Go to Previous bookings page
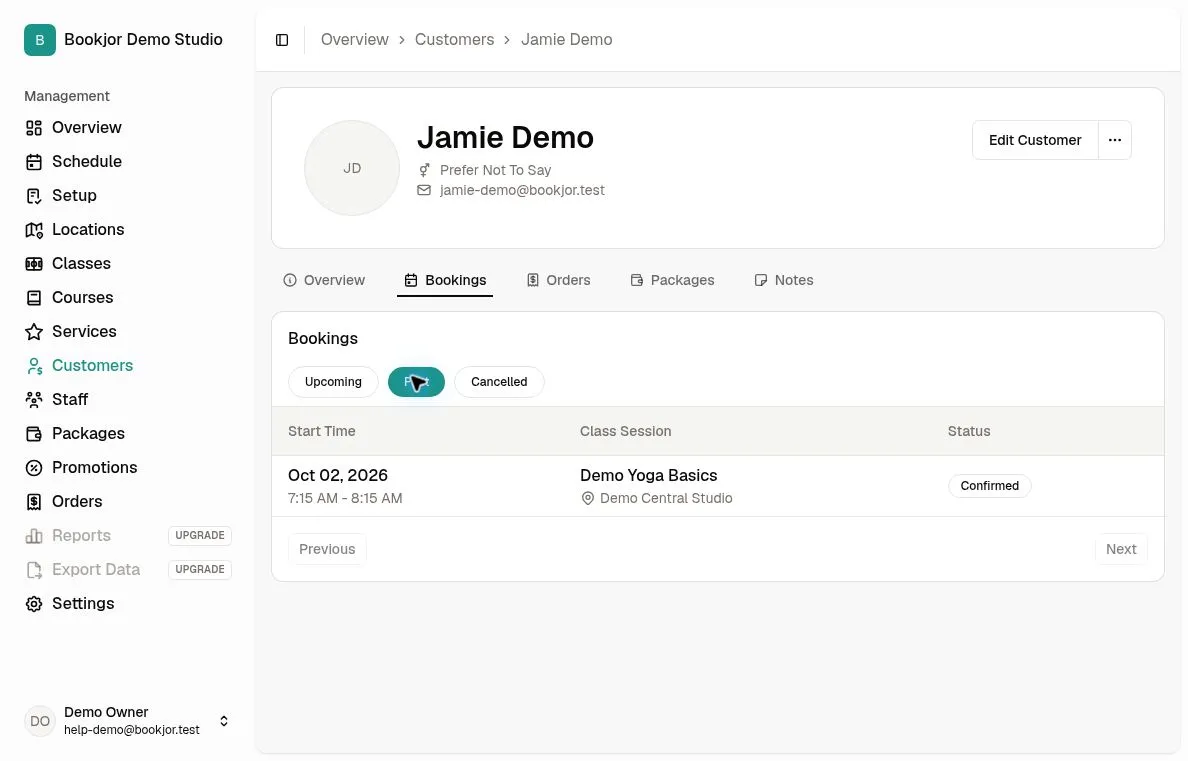Screen dimensions: 1188x761 (x=327, y=550)
